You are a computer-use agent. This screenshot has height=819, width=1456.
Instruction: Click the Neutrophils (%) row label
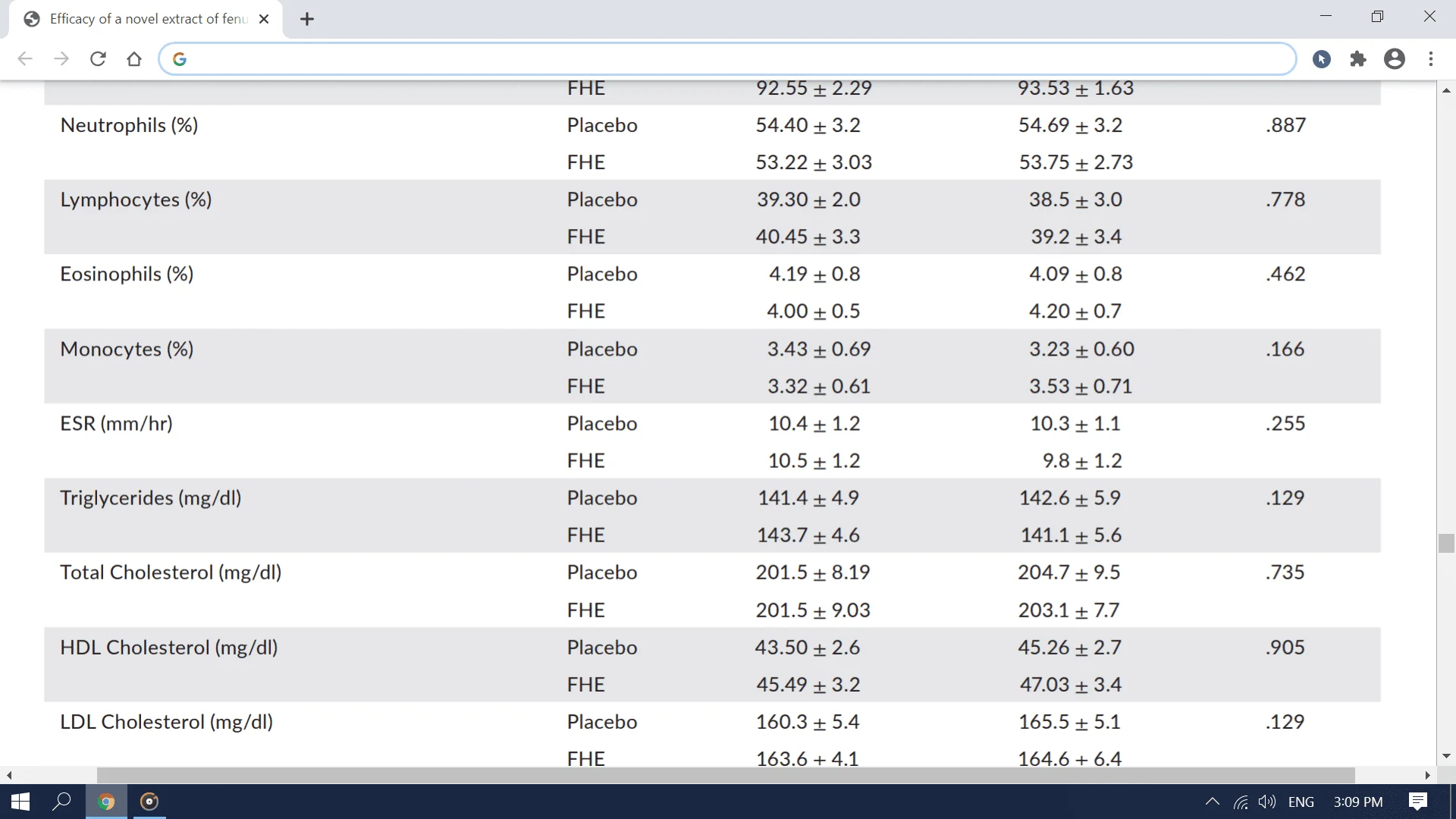point(129,125)
